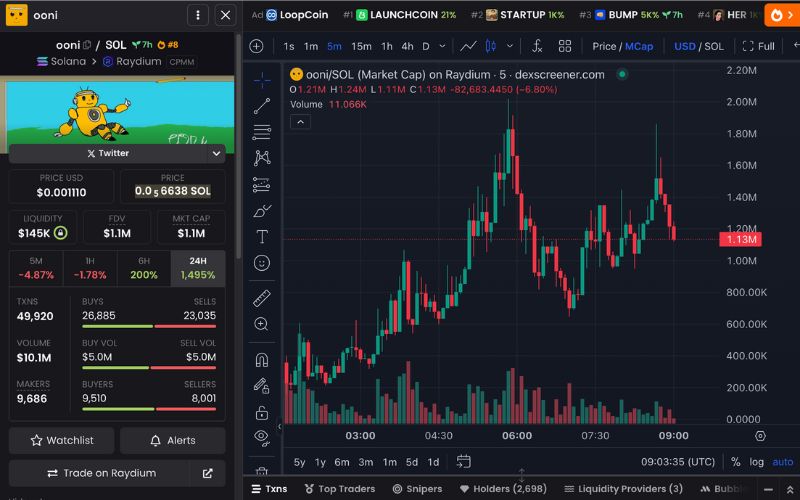Set chart range to 6m

pos(342,462)
